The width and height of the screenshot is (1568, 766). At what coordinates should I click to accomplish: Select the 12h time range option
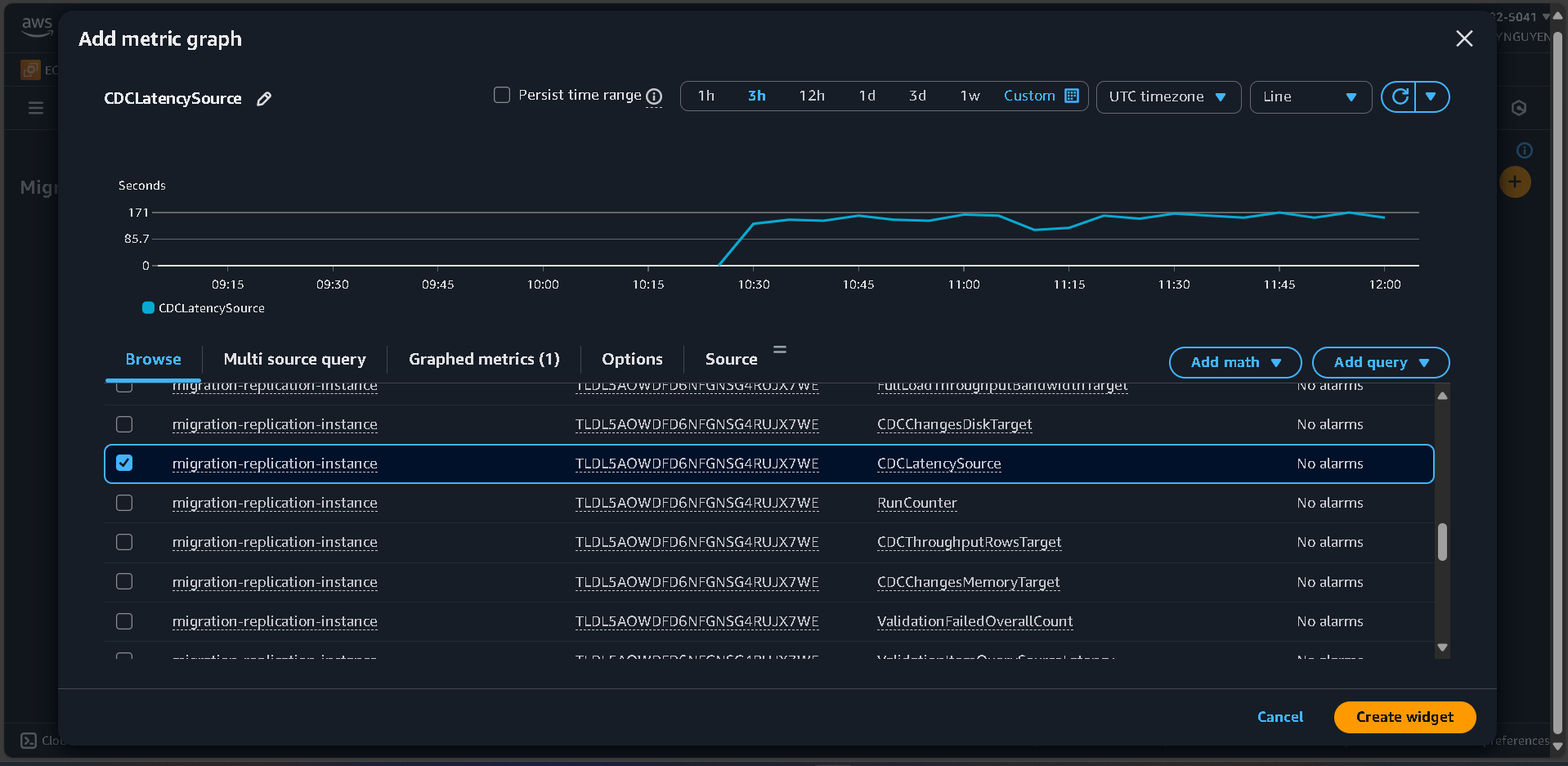[811, 96]
